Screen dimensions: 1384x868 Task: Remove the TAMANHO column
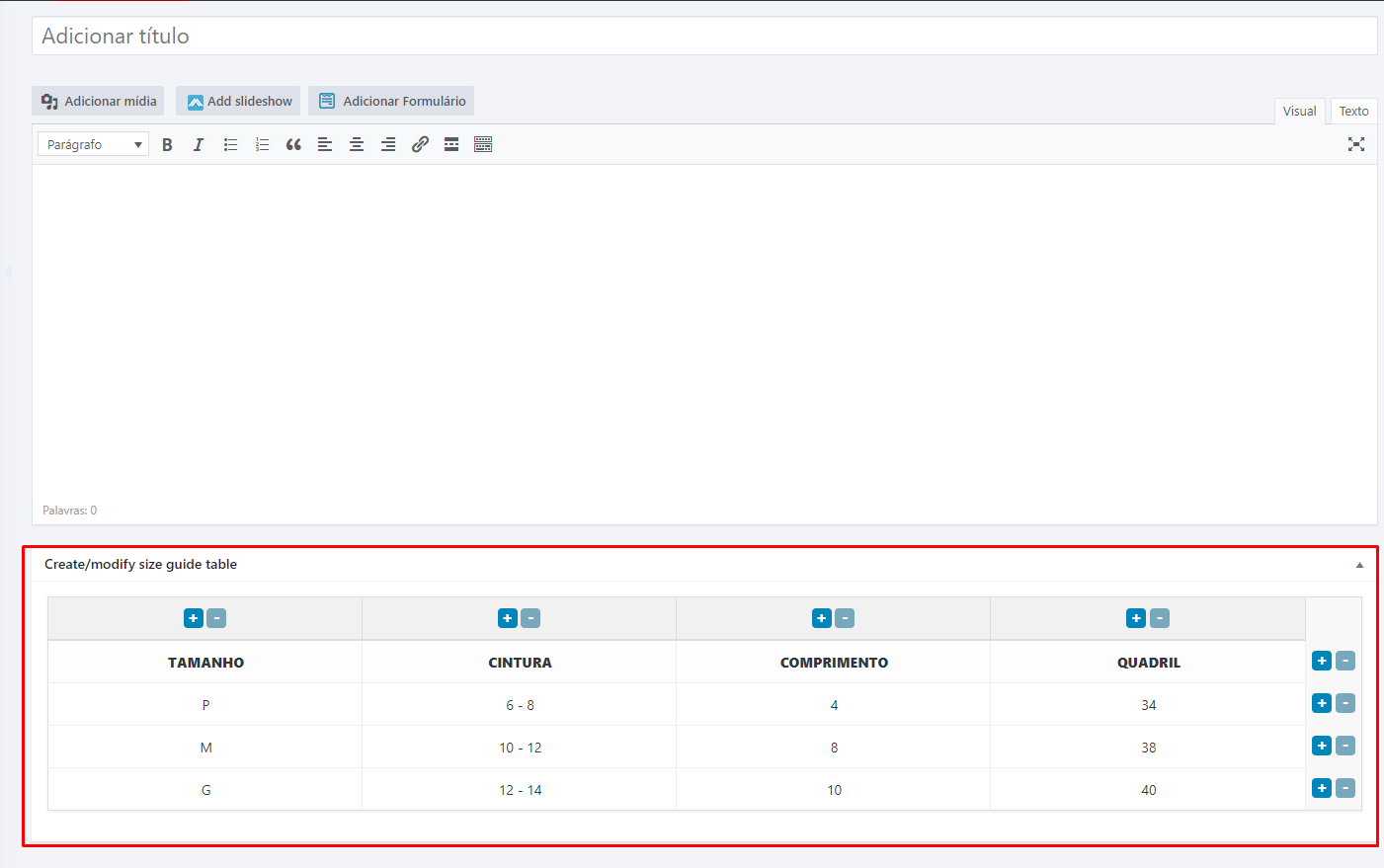tap(216, 618)
